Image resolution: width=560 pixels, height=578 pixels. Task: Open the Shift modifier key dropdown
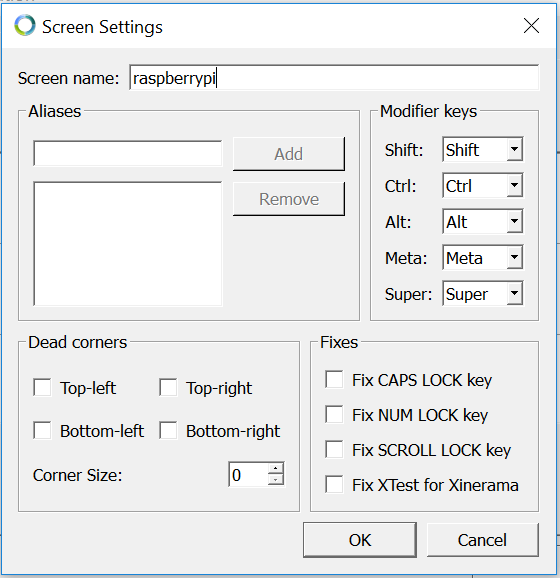483,149
